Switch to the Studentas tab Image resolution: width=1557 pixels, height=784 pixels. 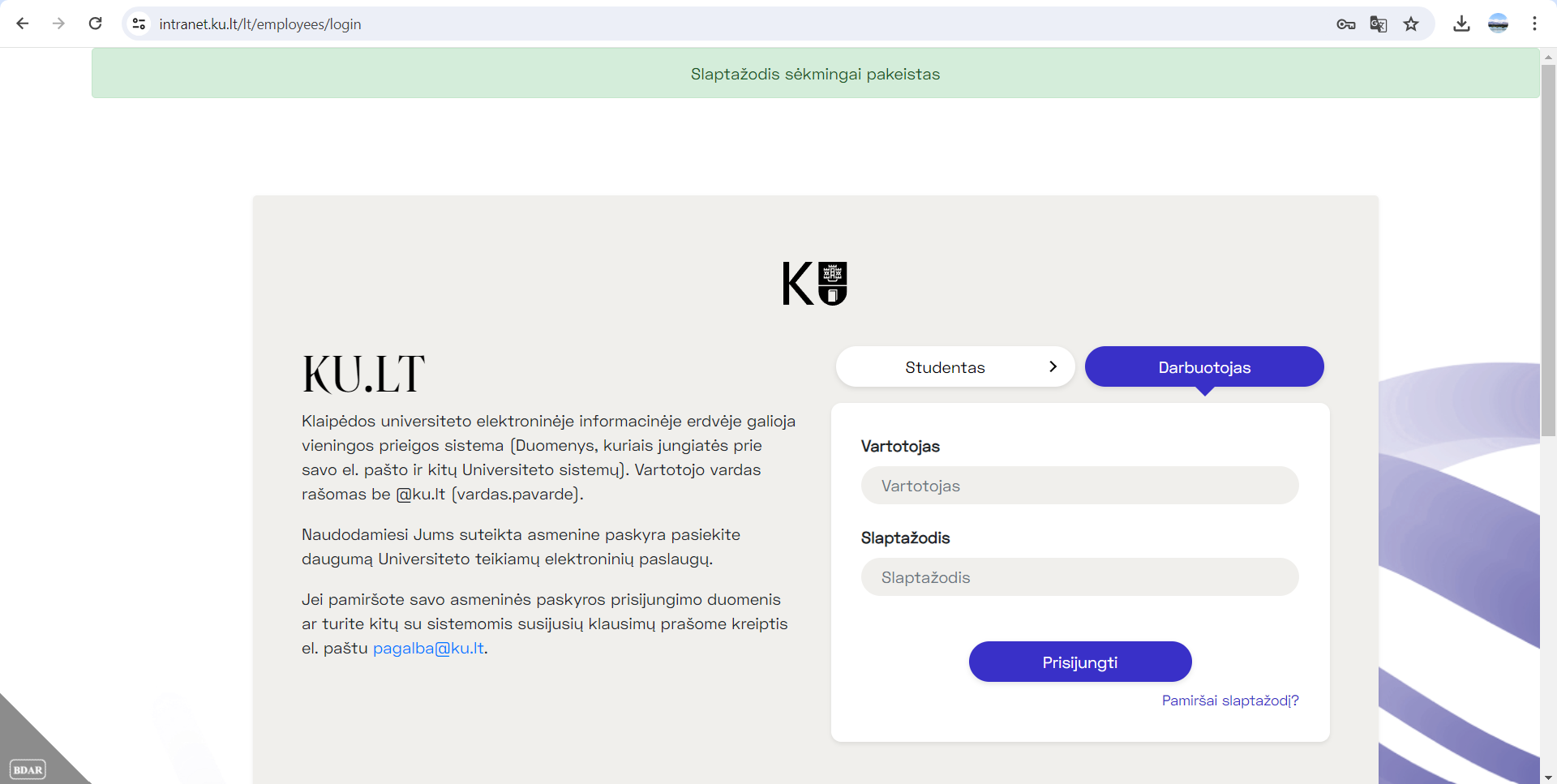tap(945, 367)
